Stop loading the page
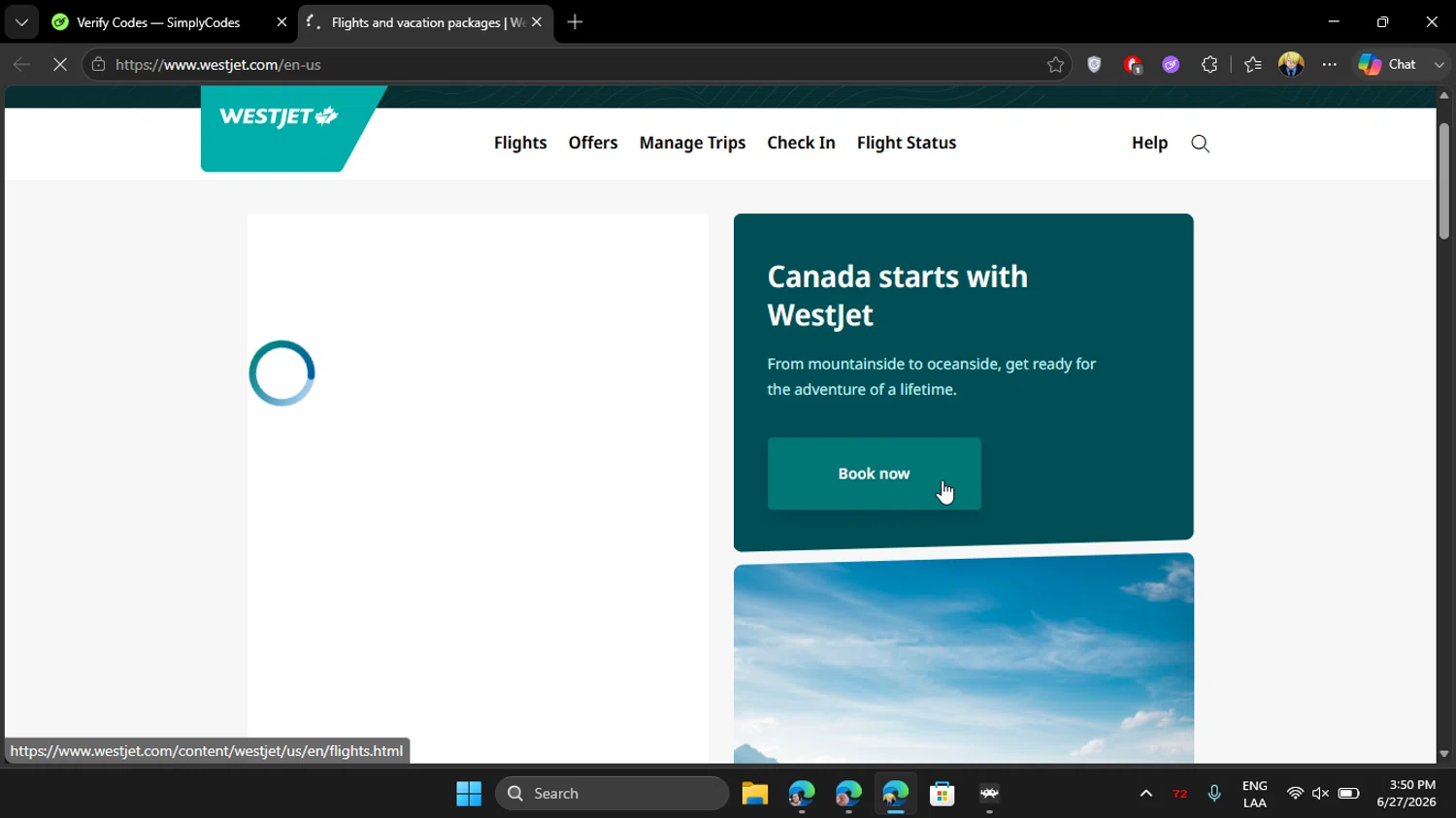This screenshot has height=818, width=1456. click(x=59, y=65)
